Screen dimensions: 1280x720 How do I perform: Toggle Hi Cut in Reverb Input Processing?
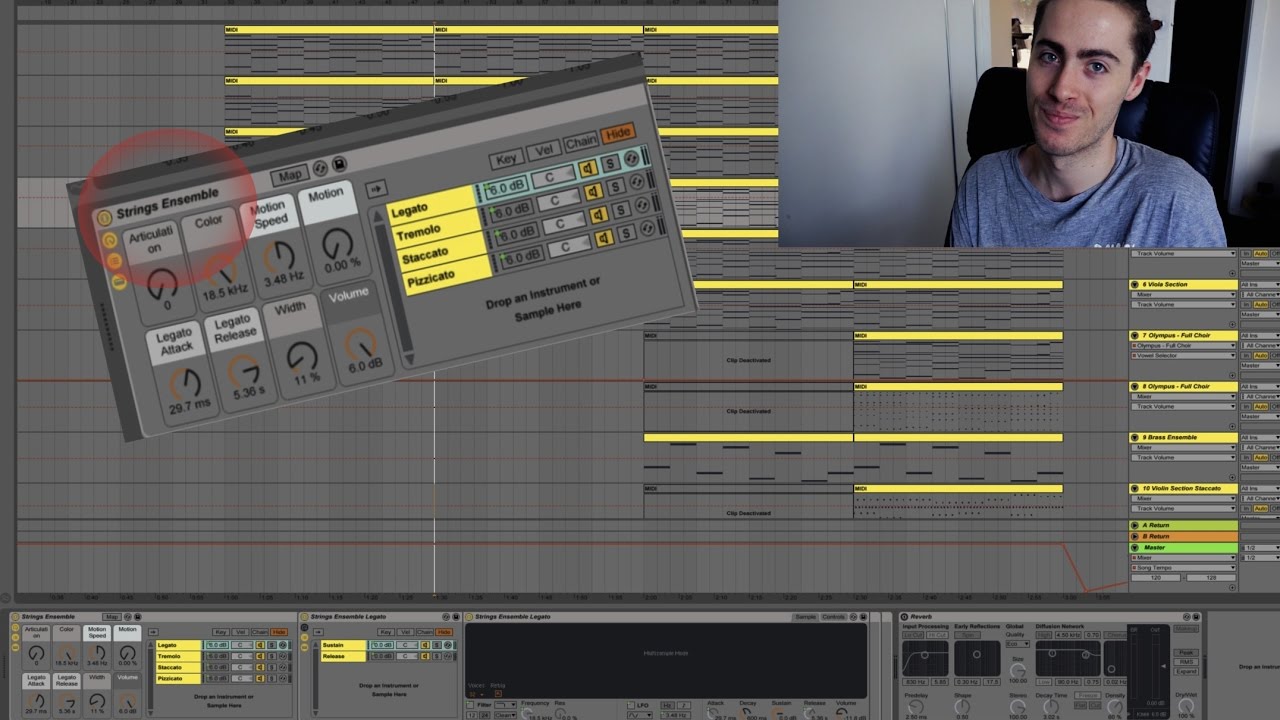coord(937,635)
